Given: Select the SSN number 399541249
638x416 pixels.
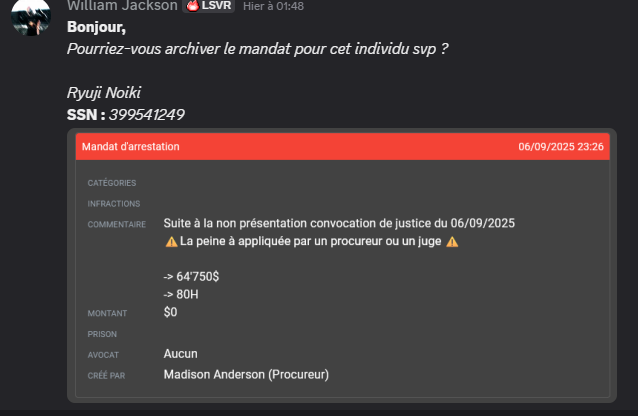Looking at the screenshot, I should click(x=147, y=115).
